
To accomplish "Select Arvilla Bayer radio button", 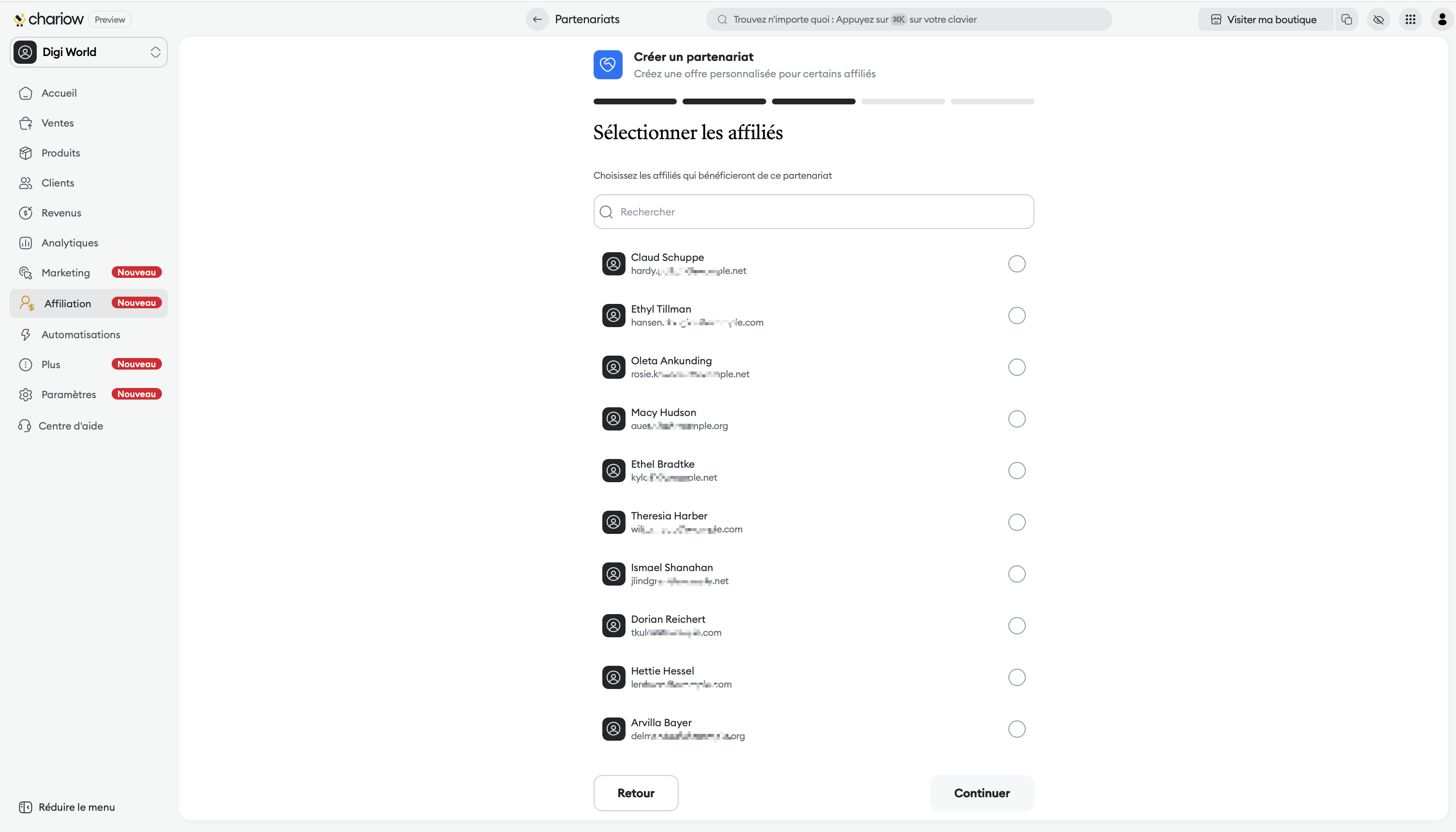I will (x=1017, y=729).
